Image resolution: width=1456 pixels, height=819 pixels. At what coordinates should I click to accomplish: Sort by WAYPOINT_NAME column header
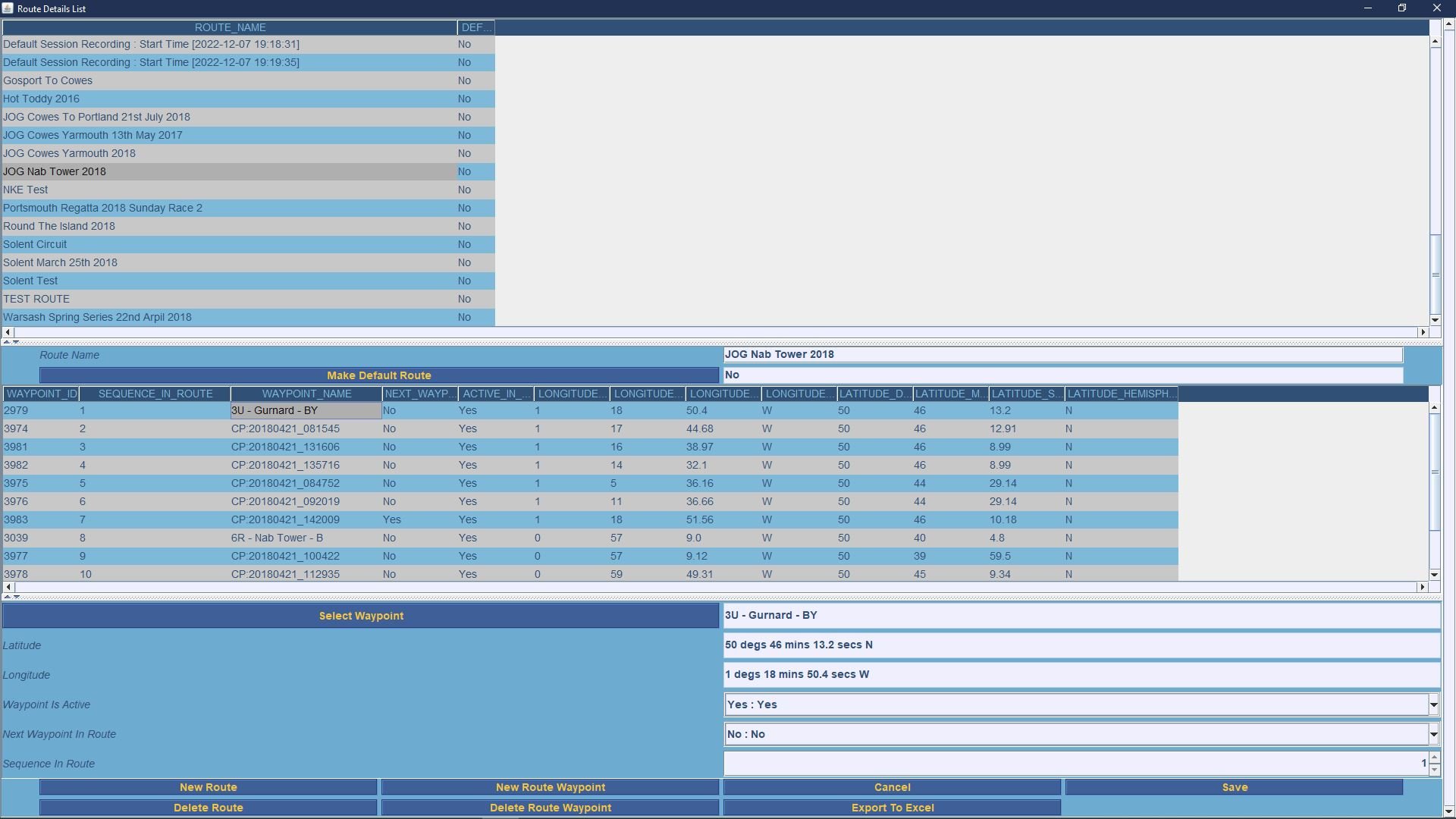(x=306, y=394)
